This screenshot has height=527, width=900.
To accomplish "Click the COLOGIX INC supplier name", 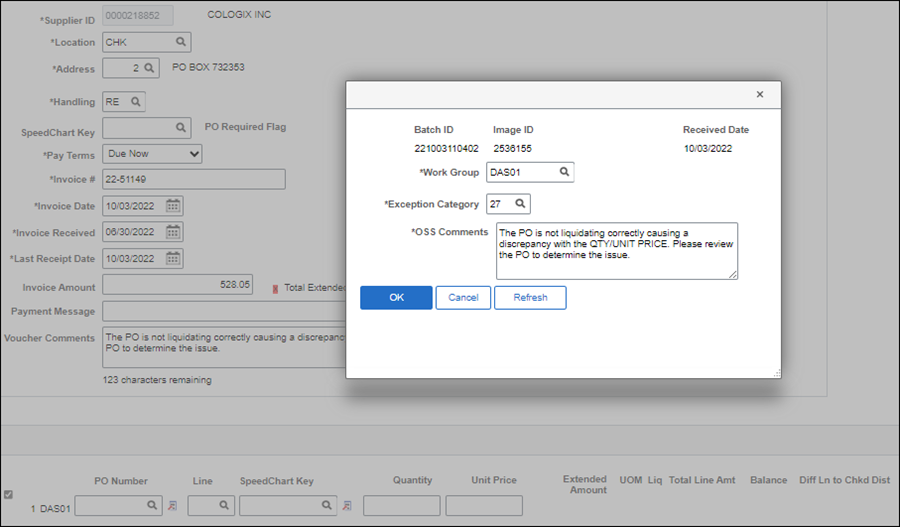I will [239, 14].
